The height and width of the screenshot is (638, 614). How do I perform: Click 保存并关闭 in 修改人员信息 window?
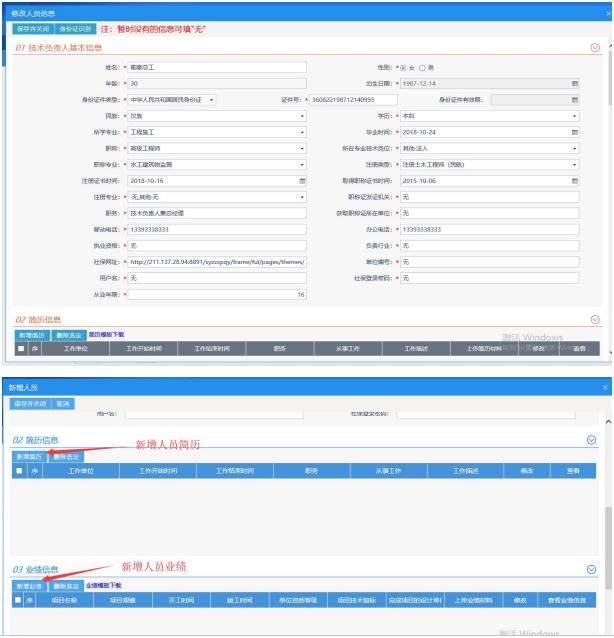(x=31, y=29)
